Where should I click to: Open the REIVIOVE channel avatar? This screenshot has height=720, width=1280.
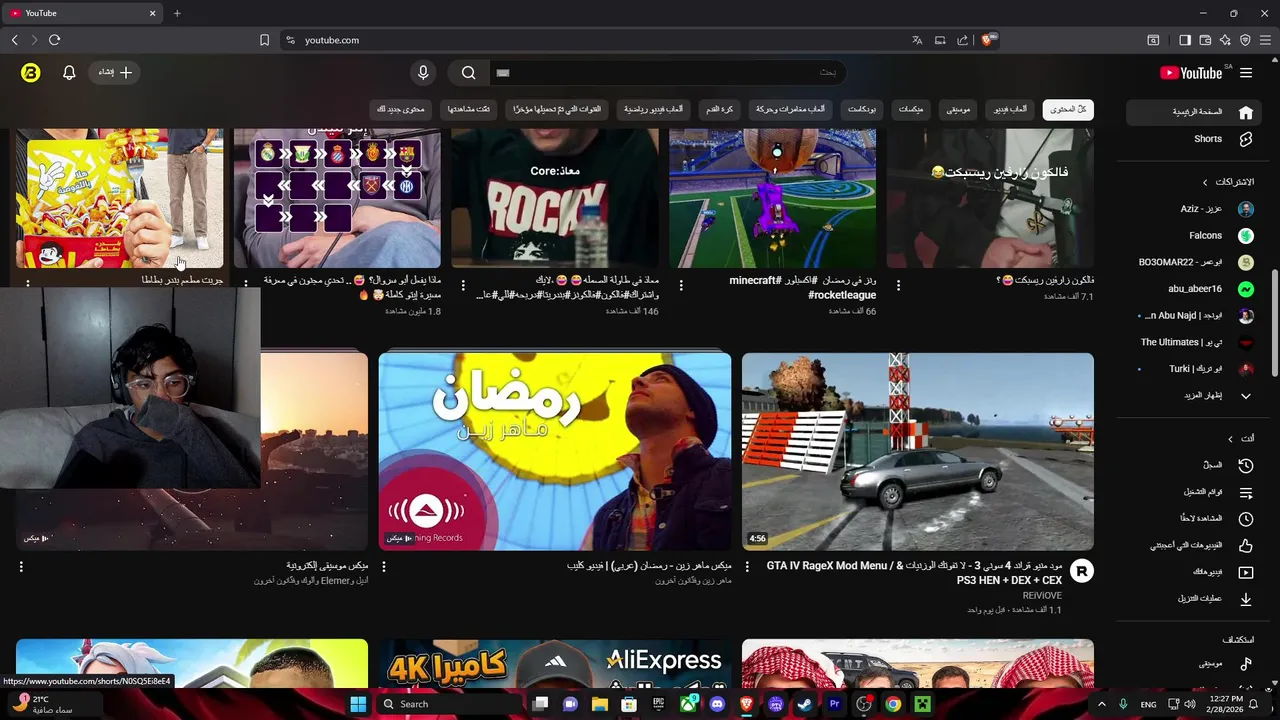pos(1081,571)
